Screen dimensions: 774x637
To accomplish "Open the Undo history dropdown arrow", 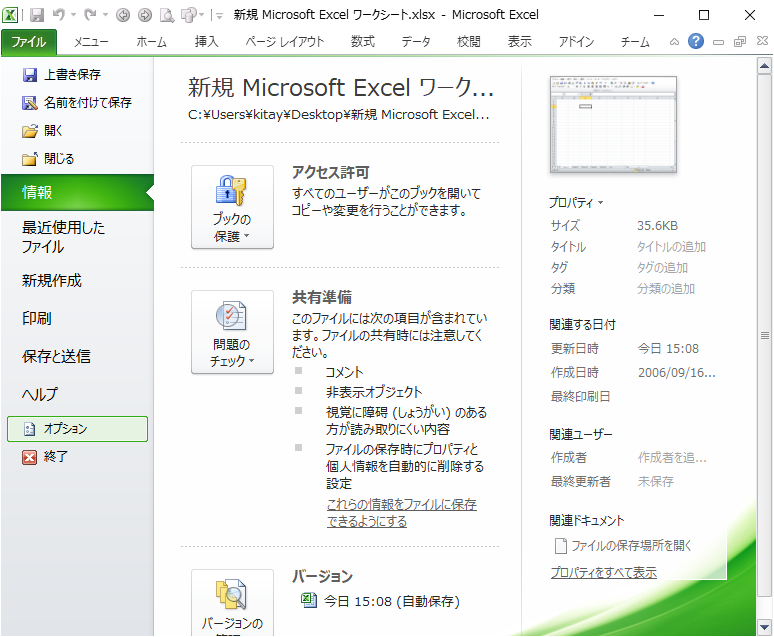I will coord(74,15).
